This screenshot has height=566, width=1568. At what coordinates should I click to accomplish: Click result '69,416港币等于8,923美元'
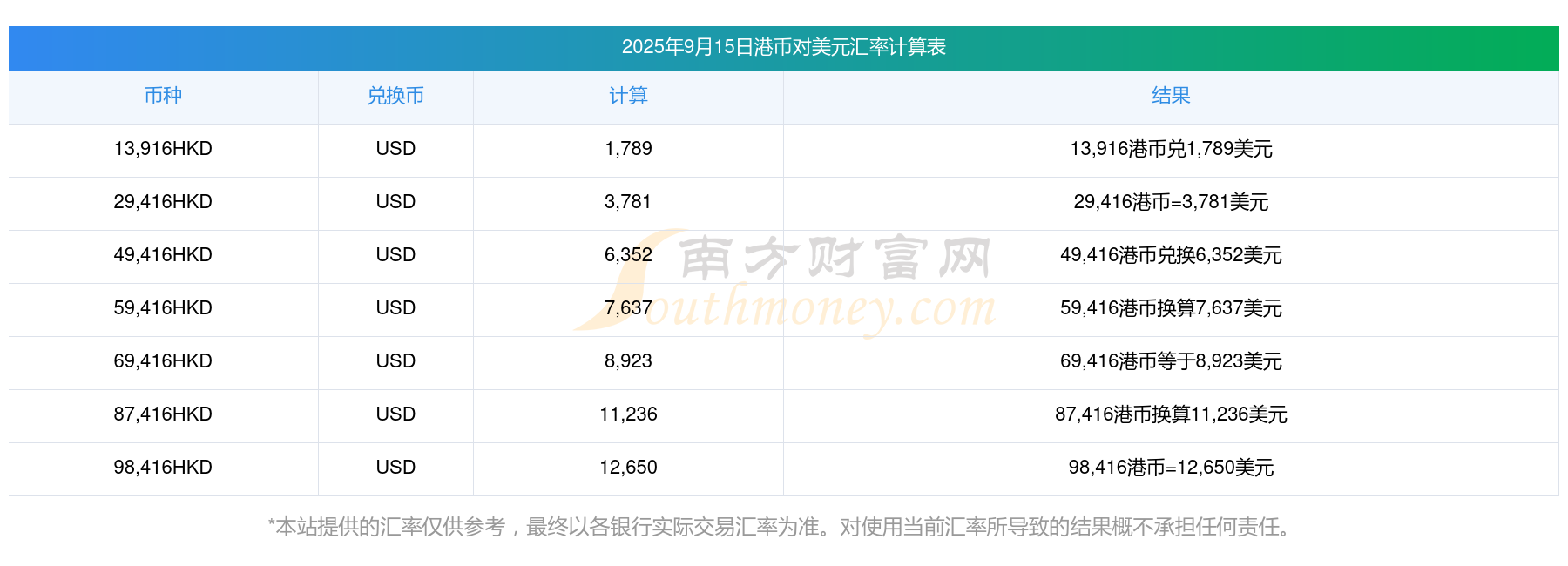[x=1171, y=361]
